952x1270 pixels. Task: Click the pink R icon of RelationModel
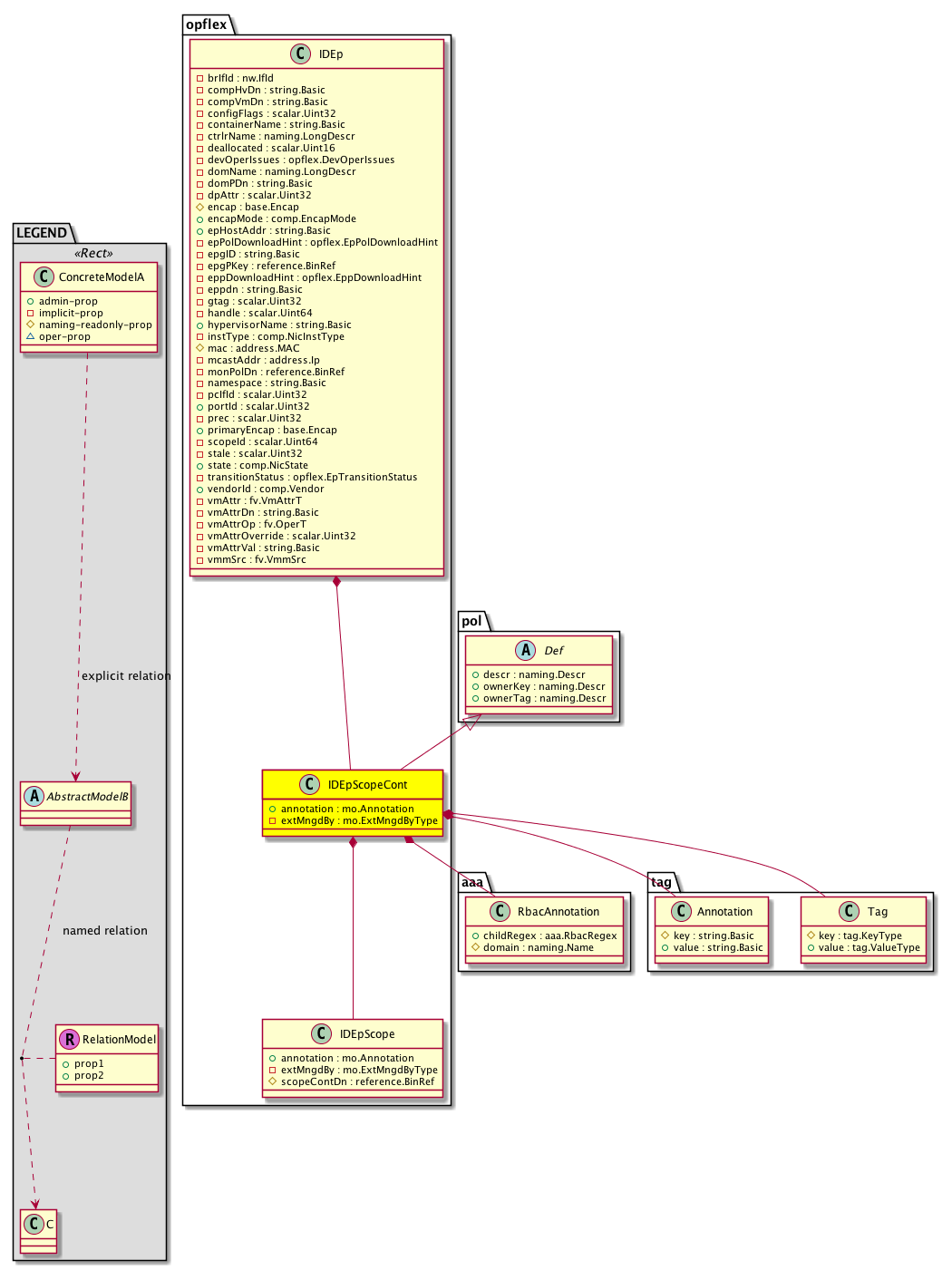(x=69, y=1040)
